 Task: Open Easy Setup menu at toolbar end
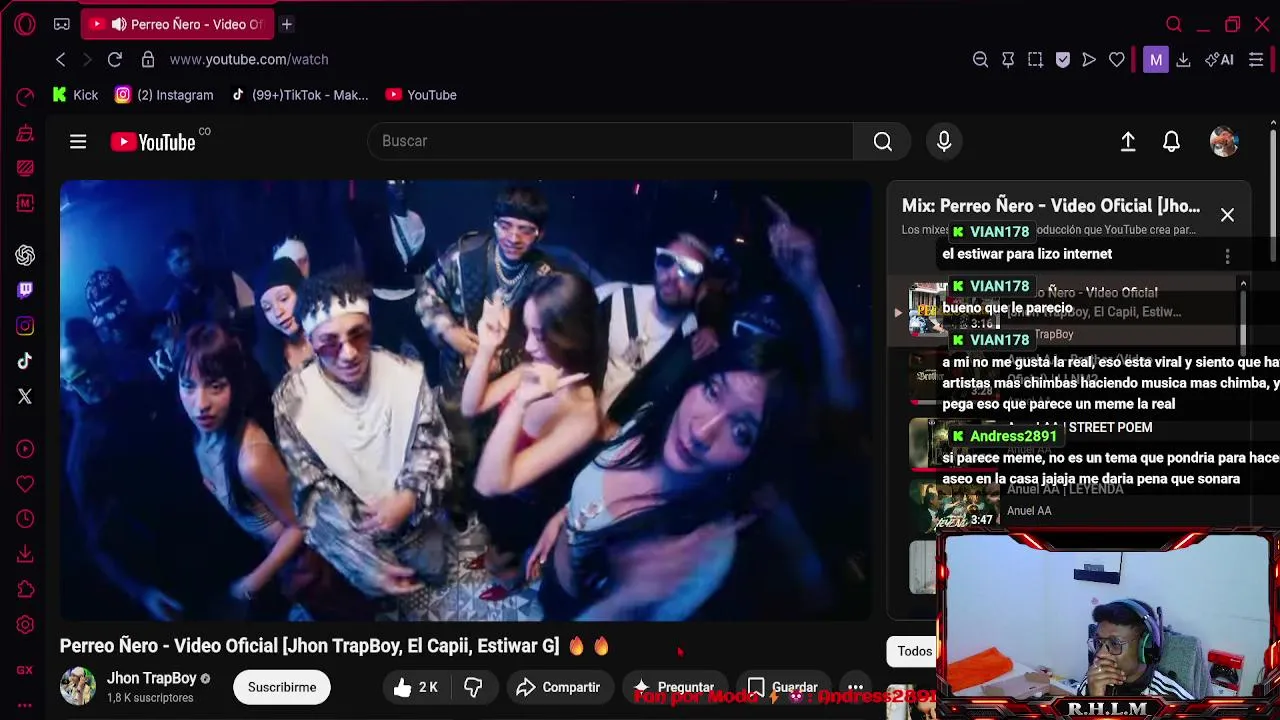[1256, 59]
